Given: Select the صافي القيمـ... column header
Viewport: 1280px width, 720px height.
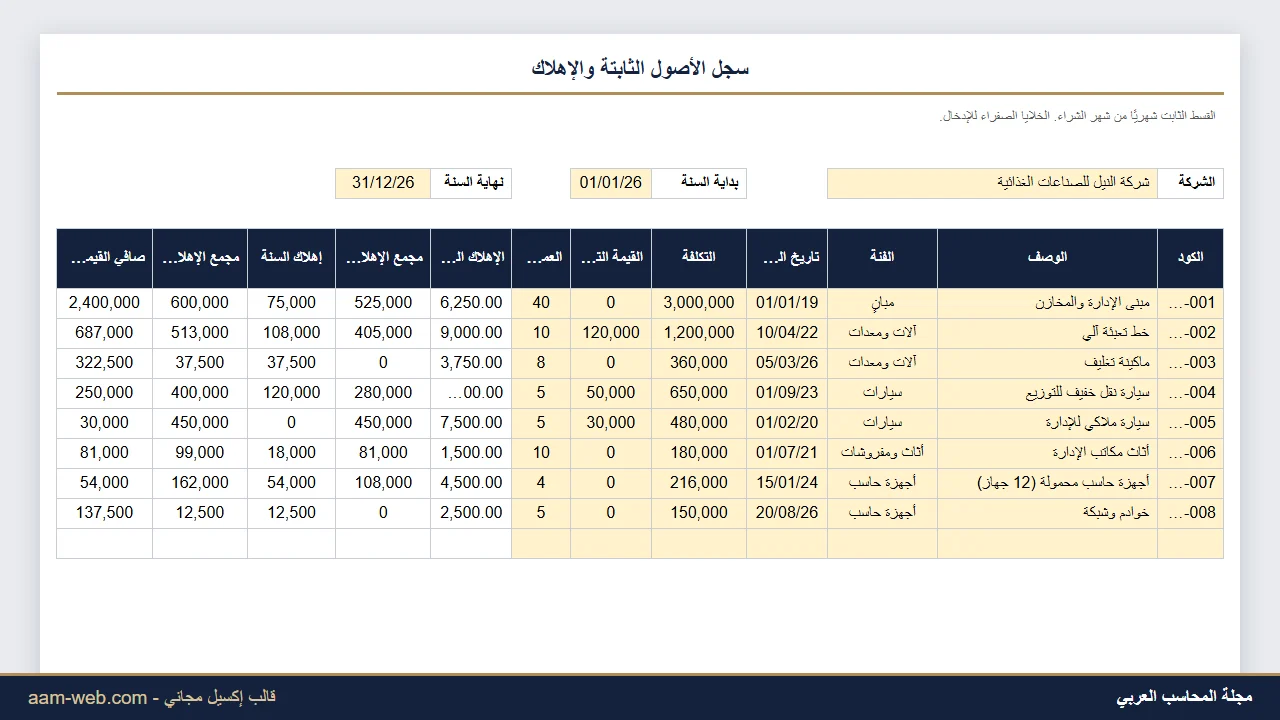Looking at the screenshot, I should tap(105, 258).
